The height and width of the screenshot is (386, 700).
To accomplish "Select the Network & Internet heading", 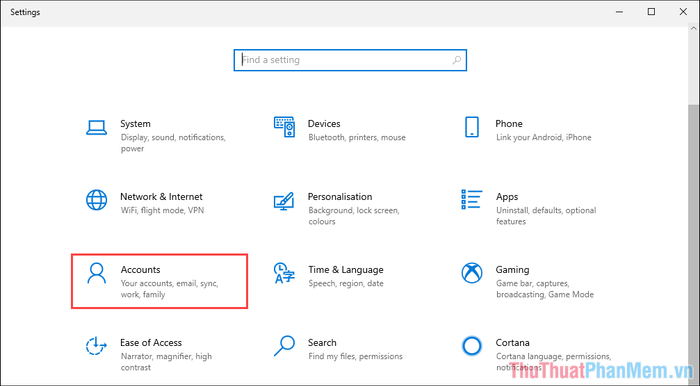I will tap(161, 197).
